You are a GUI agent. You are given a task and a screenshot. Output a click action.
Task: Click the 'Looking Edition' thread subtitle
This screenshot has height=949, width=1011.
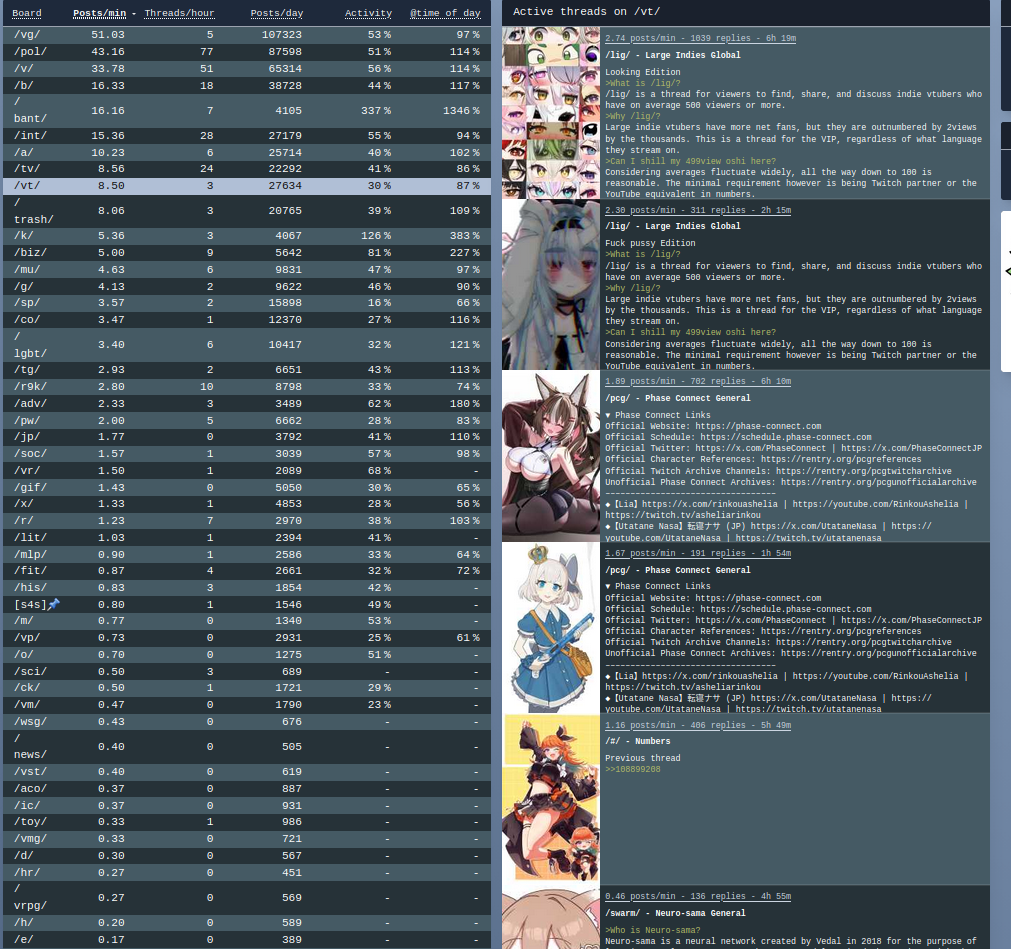pyautogui.click(x=642, y=72)
